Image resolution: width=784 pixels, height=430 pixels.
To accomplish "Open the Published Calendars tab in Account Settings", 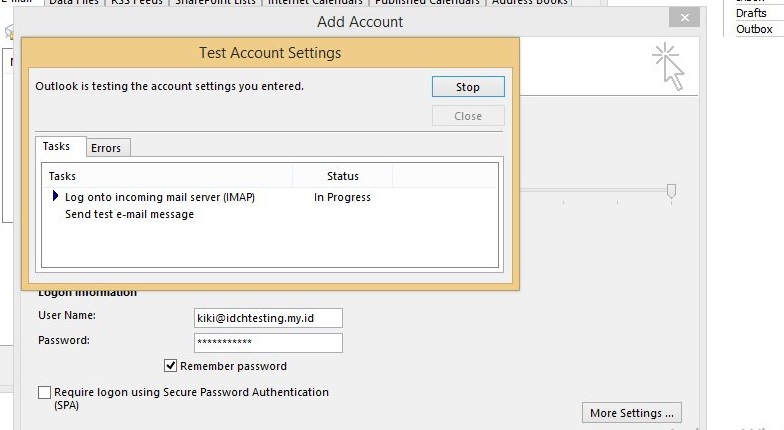I will pos(427,2).
